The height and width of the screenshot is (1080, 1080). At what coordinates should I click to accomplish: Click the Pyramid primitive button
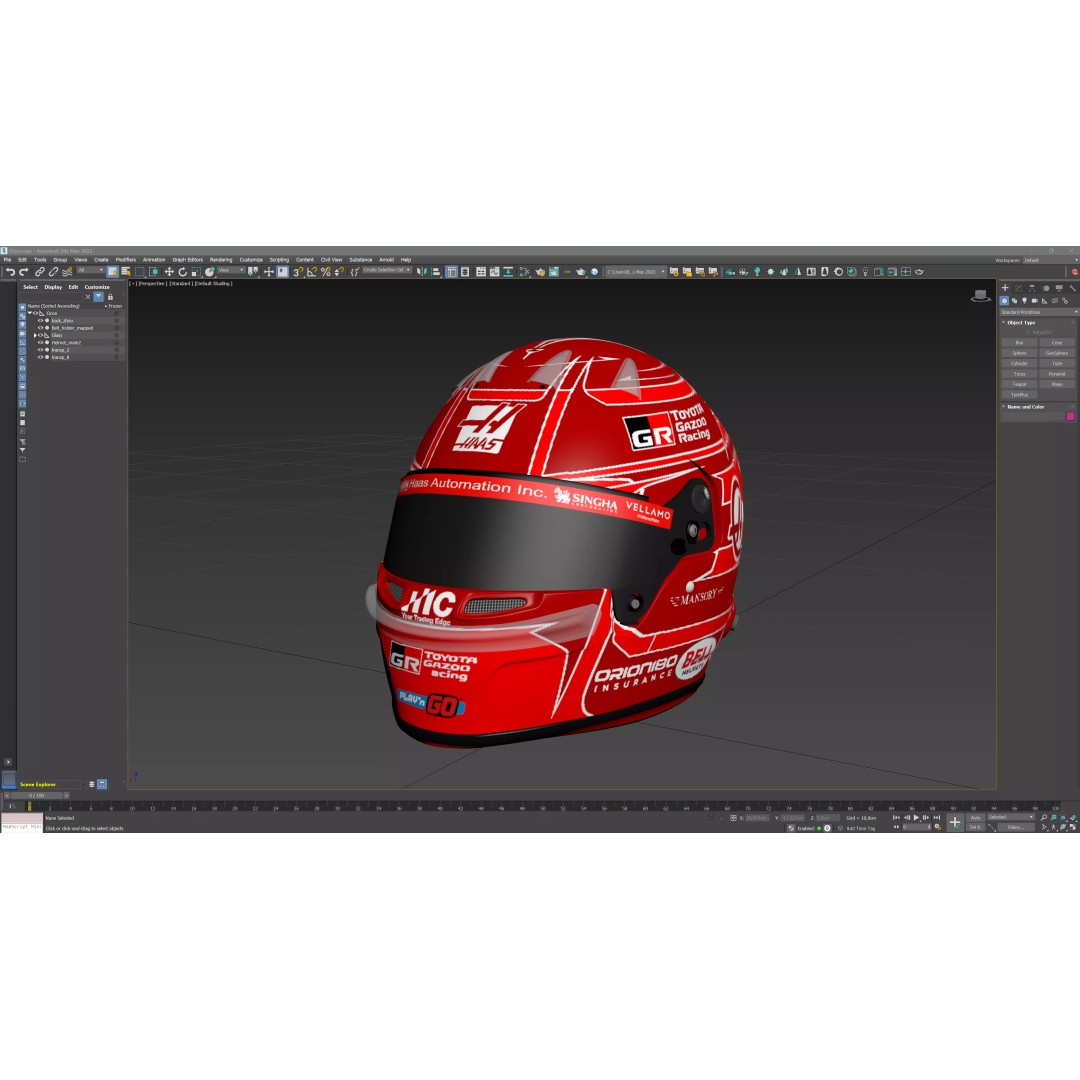coord(1057,374)
